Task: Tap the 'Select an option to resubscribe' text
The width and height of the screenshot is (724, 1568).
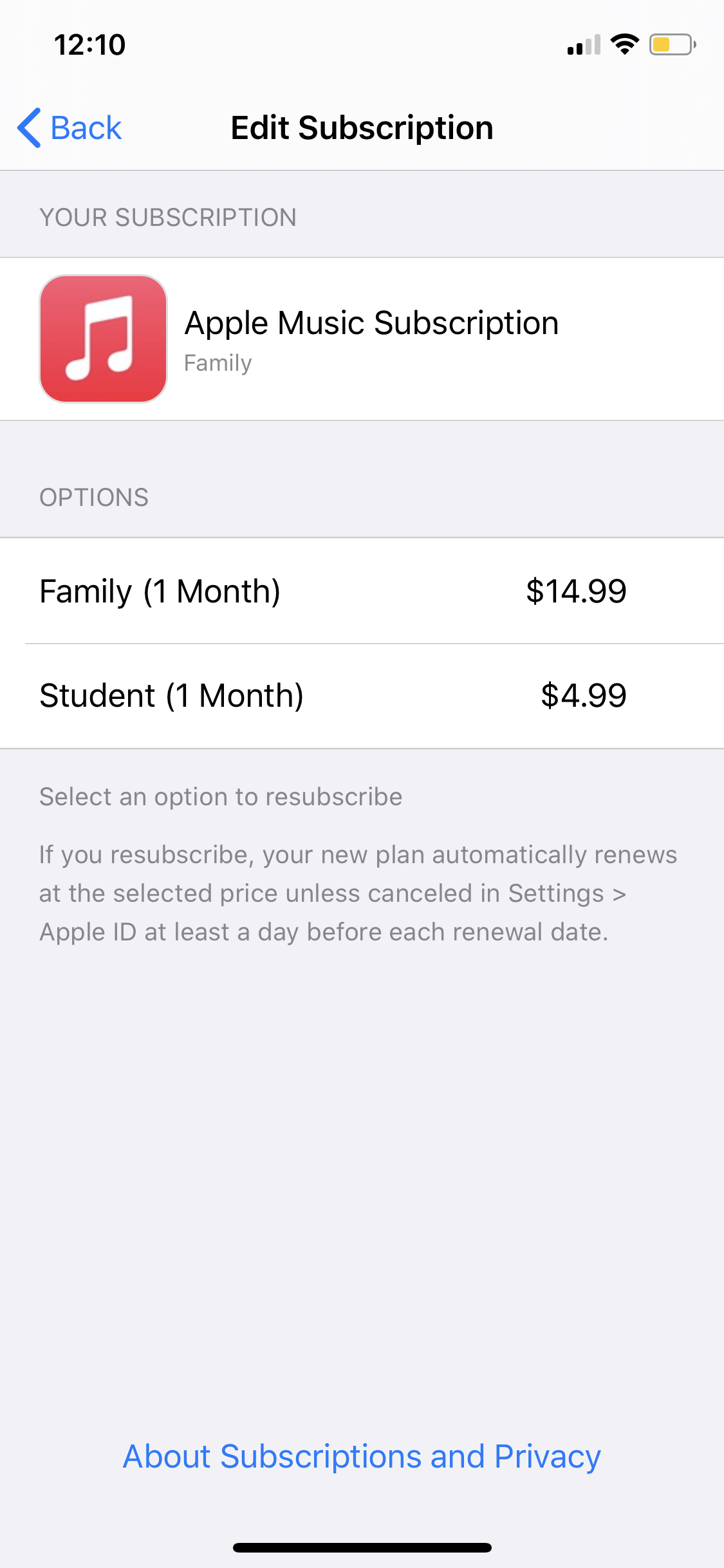Action: (x=221, y=797)
